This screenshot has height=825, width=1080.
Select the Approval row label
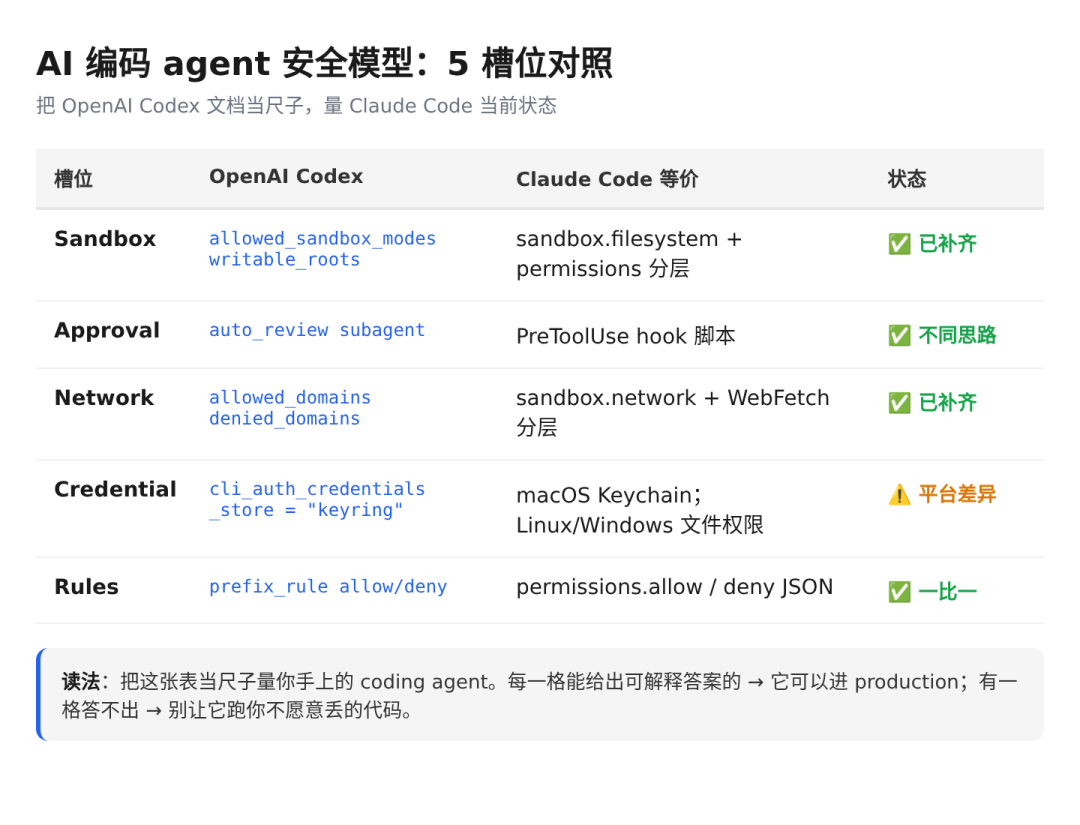(x=107, y=331)
